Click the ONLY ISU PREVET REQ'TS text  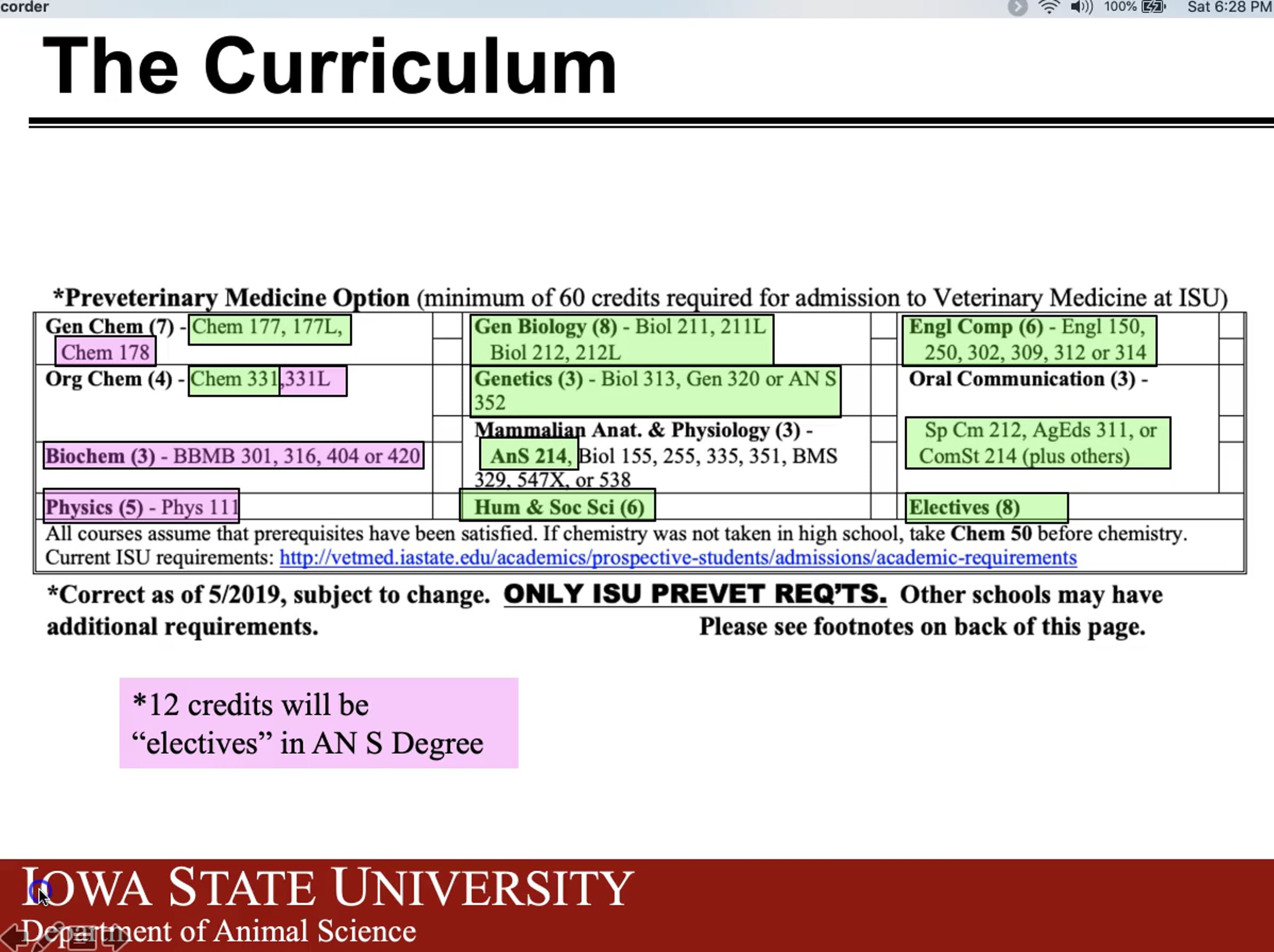pos(694,594)
